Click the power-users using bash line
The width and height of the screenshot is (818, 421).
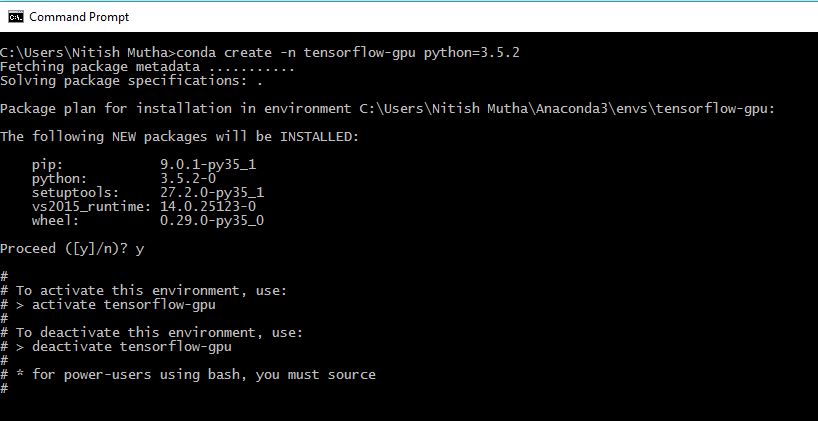point(188,375)
